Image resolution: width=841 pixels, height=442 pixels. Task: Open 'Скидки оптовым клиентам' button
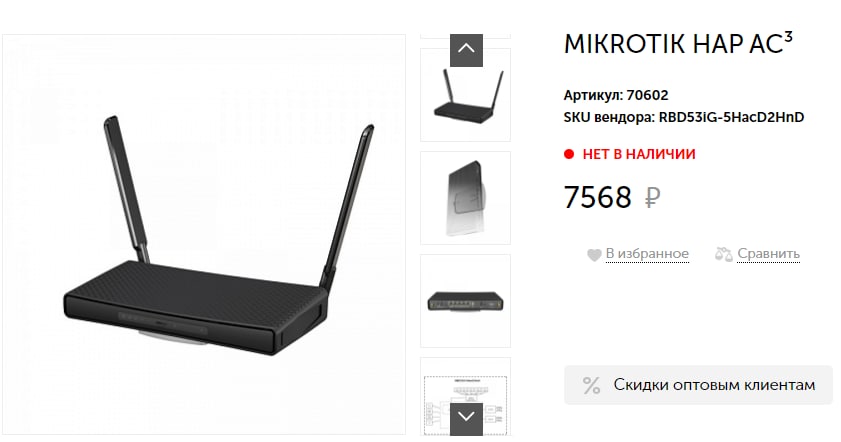[x=698, y=385]
